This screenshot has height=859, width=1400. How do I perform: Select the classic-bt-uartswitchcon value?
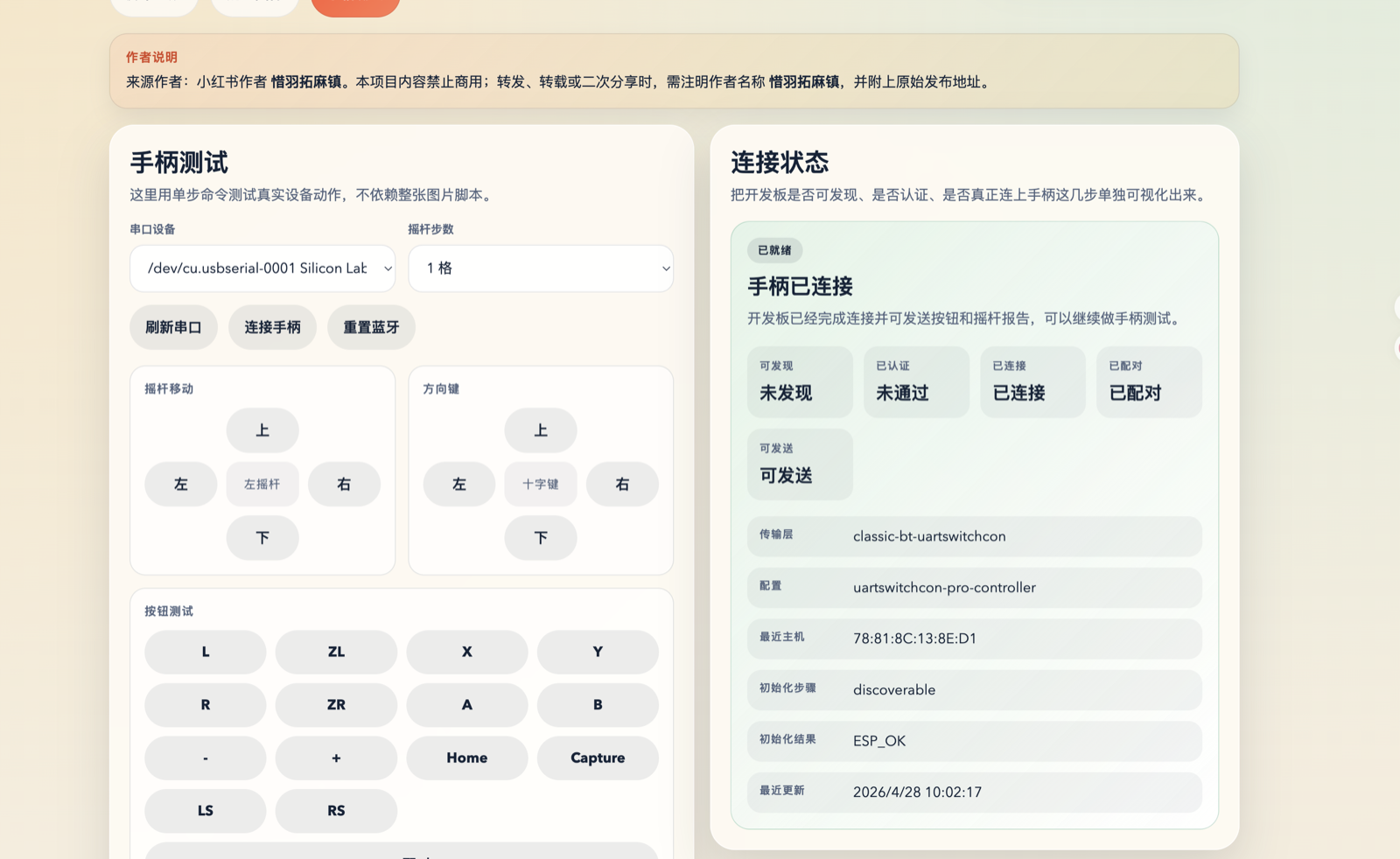pyautogui.click(x=929, y=536)
